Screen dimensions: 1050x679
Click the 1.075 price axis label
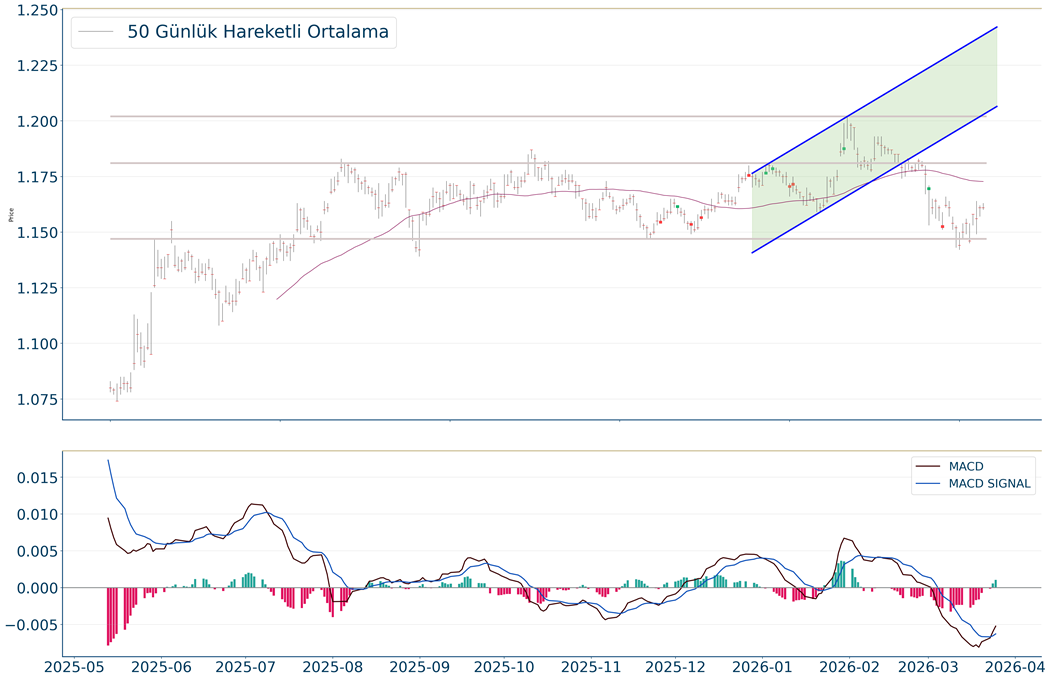30,400
